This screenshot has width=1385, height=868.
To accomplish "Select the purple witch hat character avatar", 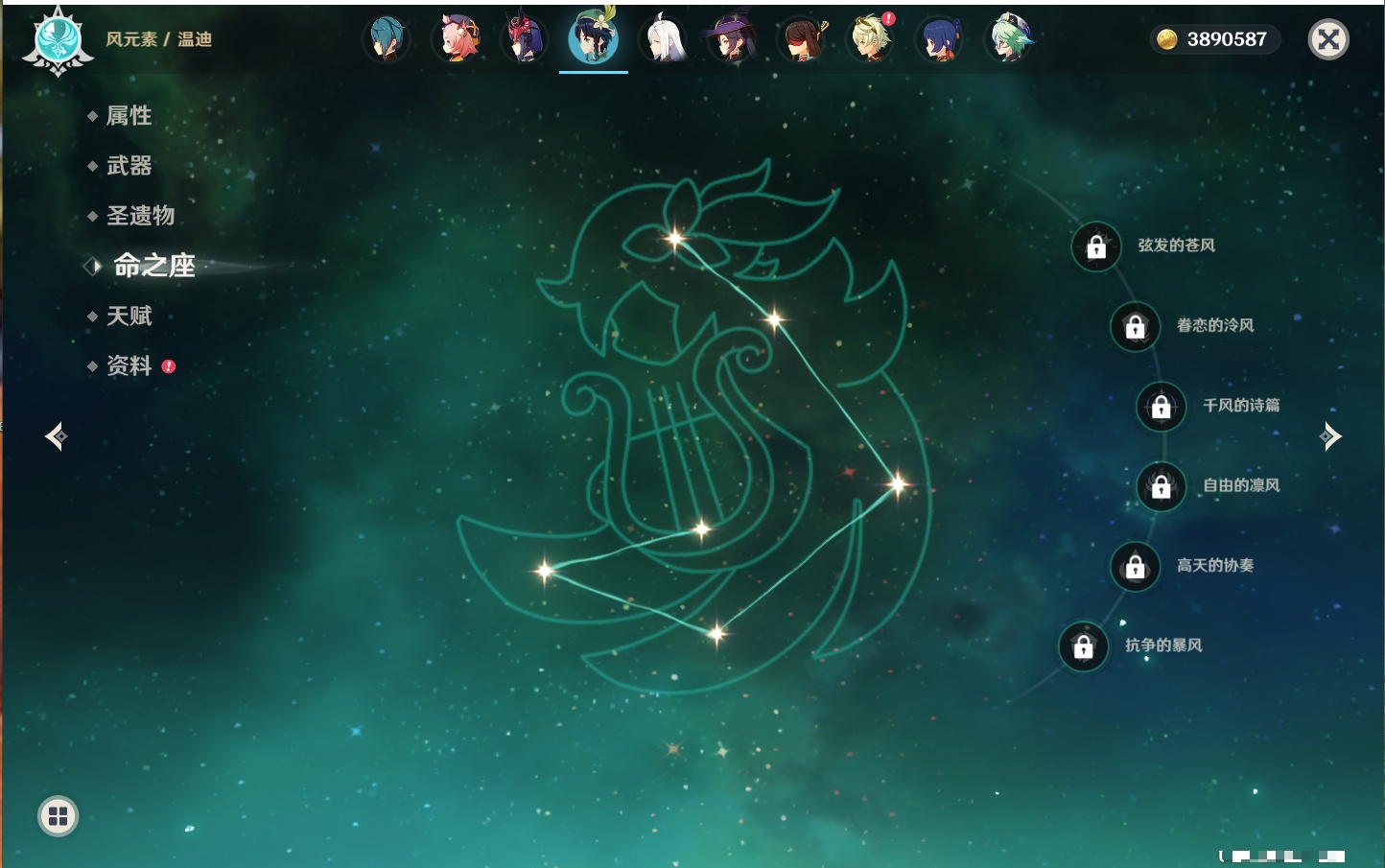I will point(733,39).
